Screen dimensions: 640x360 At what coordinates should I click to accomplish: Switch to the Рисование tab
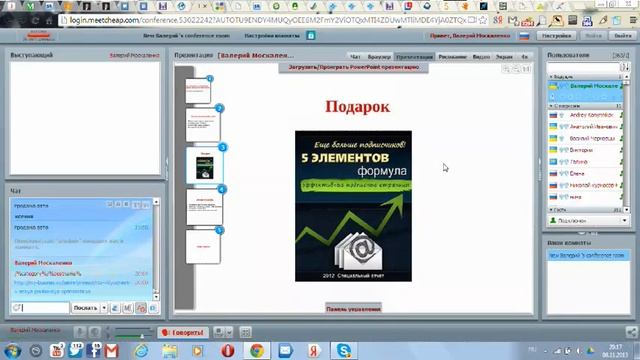point(452,57)
